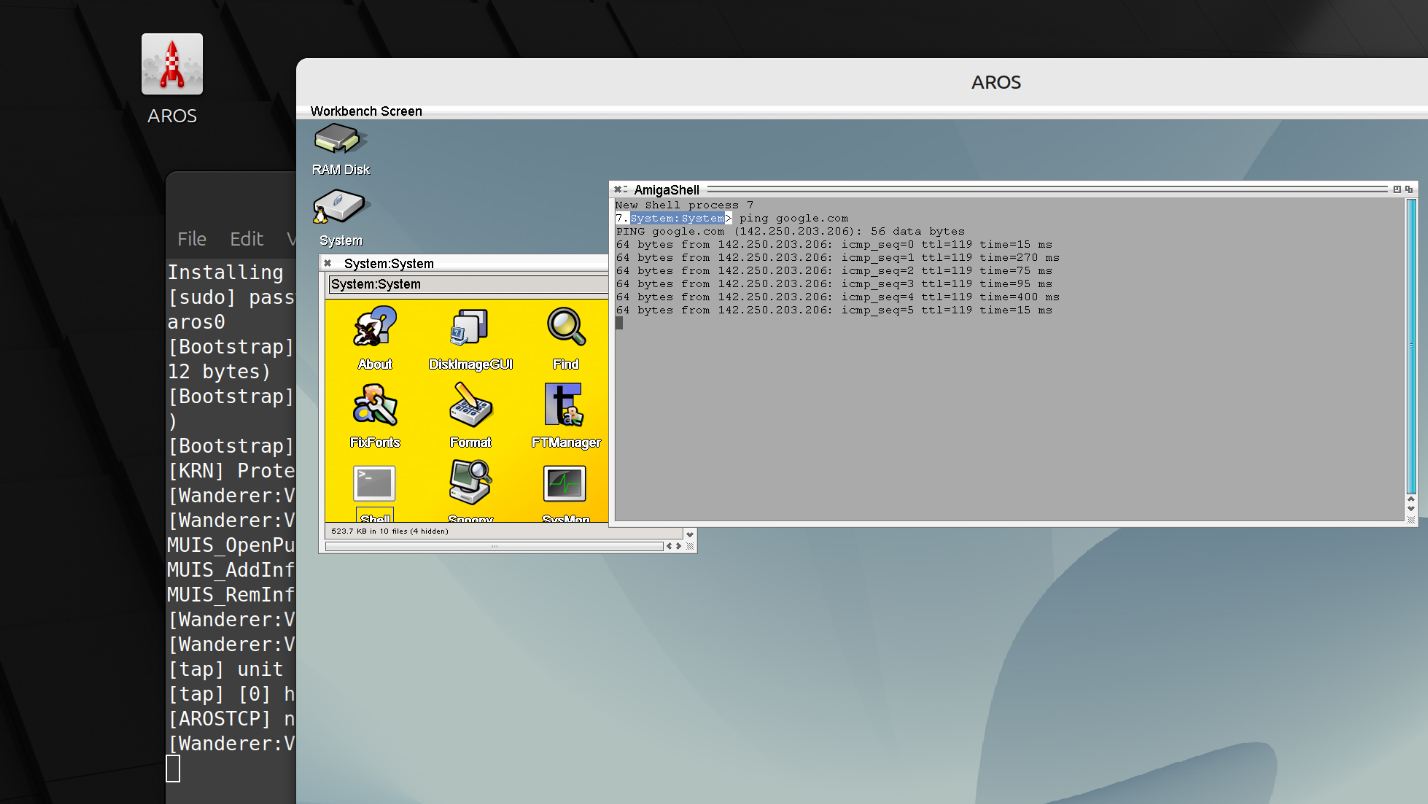
Task: Click the '[tap] unit' line in terminal
Action: (x=225, y=669)
